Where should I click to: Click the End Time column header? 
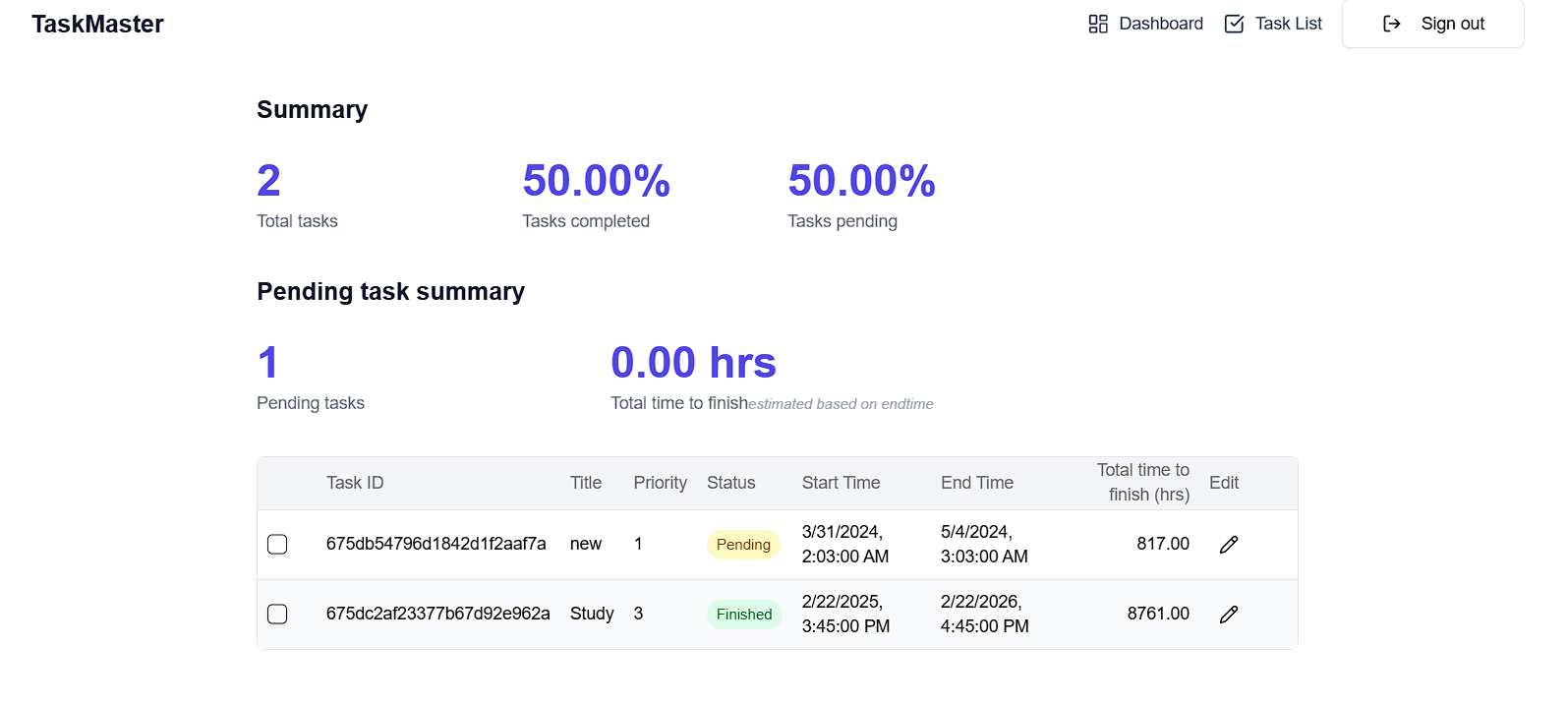pyautogui.click(x=977, y=483)
